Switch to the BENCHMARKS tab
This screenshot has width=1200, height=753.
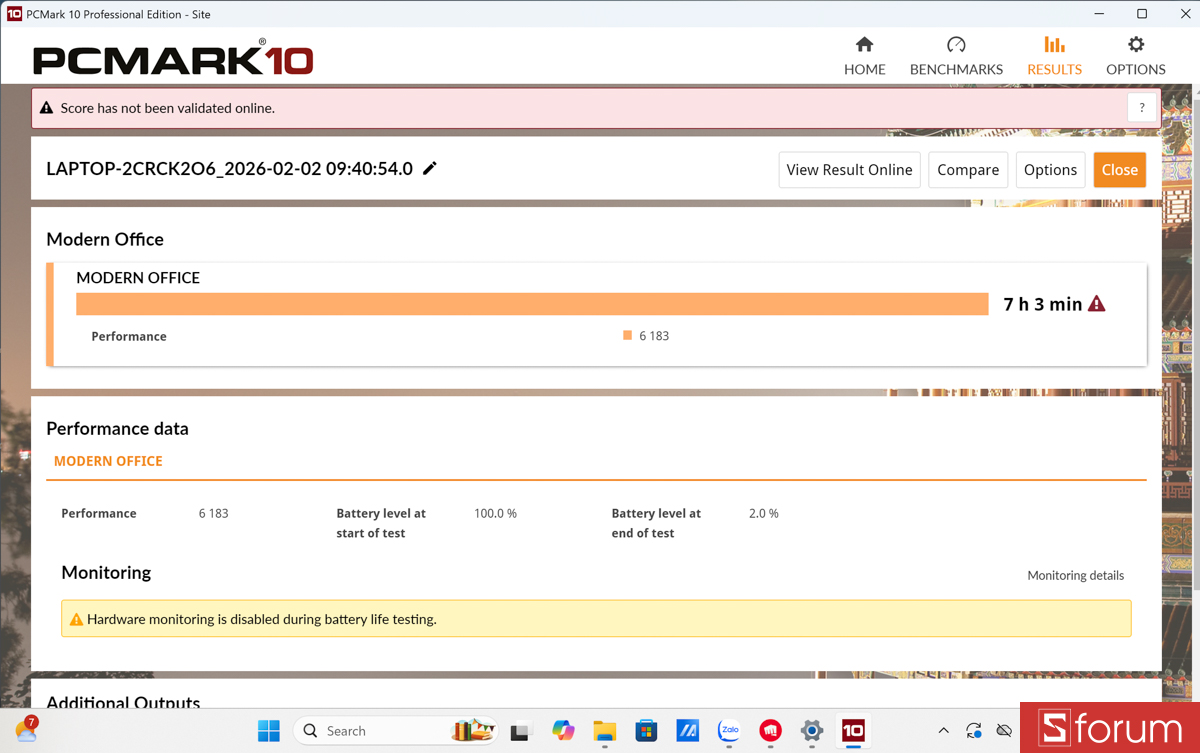[x=956, y=56]
